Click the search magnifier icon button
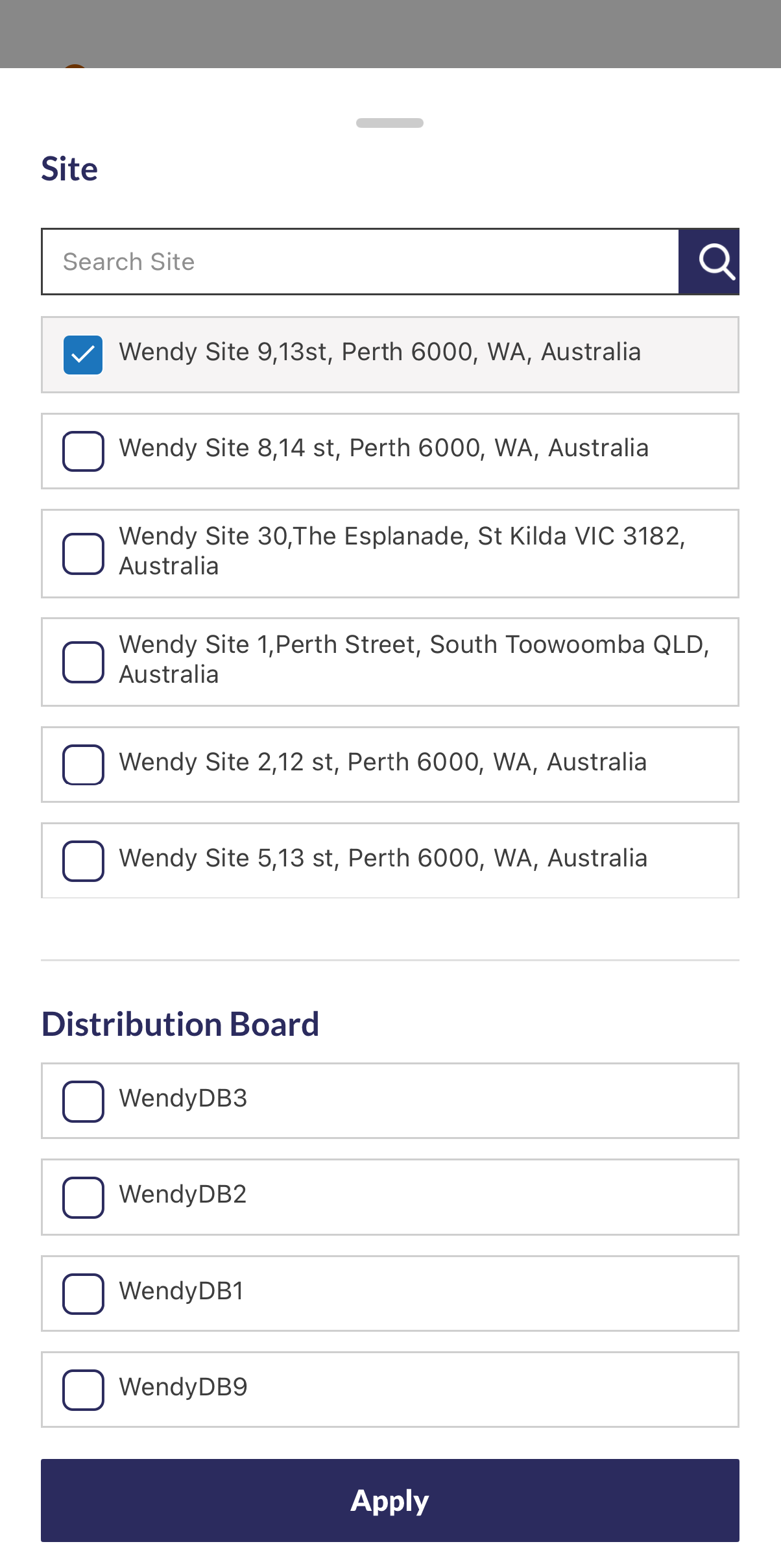Screen dimensions: 781x1568 pos(709,262)
